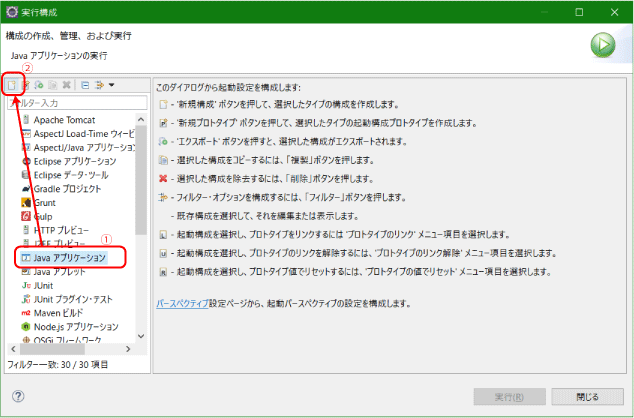Open the filter options dropdown arrow
This screenshot has height=418, width=634.
(112, 85)
